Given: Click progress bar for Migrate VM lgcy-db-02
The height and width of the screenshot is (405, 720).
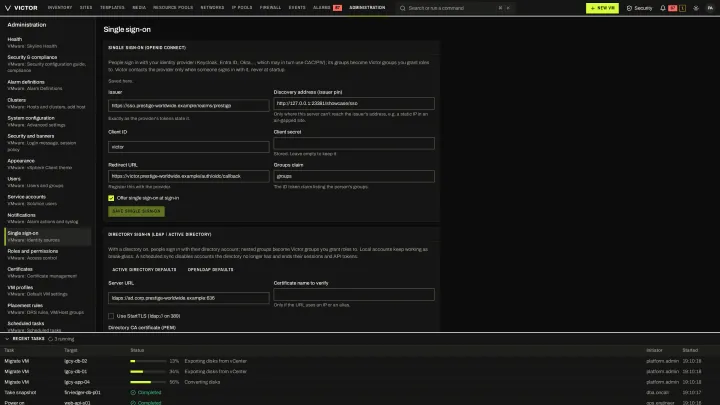Looking at the screenshot, I should coord(148,361).
